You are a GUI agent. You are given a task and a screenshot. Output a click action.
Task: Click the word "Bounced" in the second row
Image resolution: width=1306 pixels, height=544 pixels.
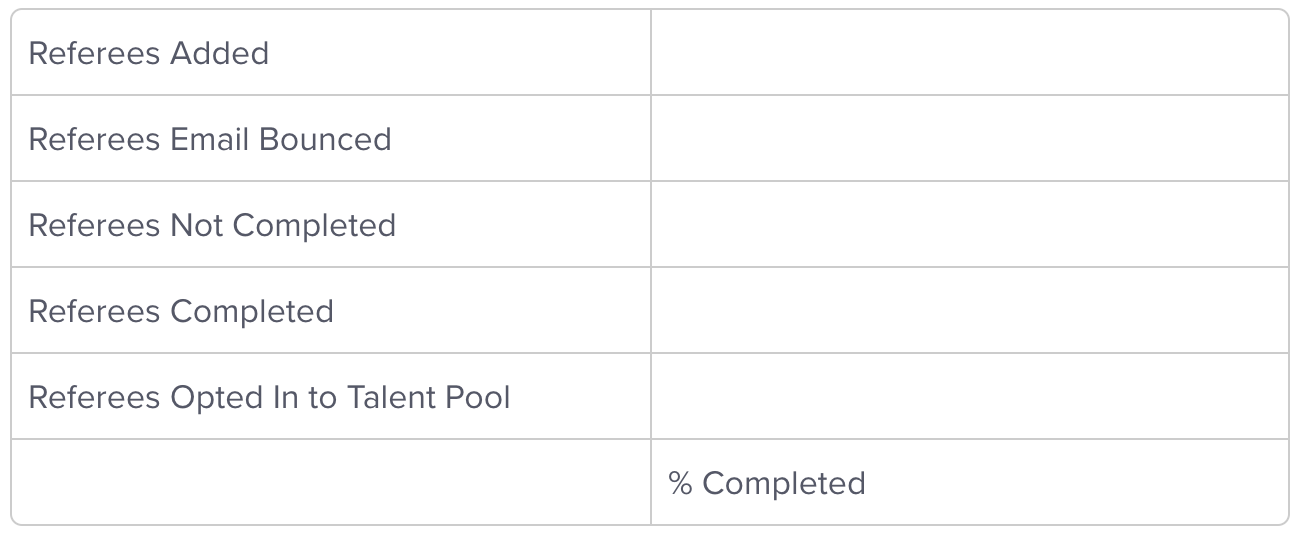pos(325,139)
